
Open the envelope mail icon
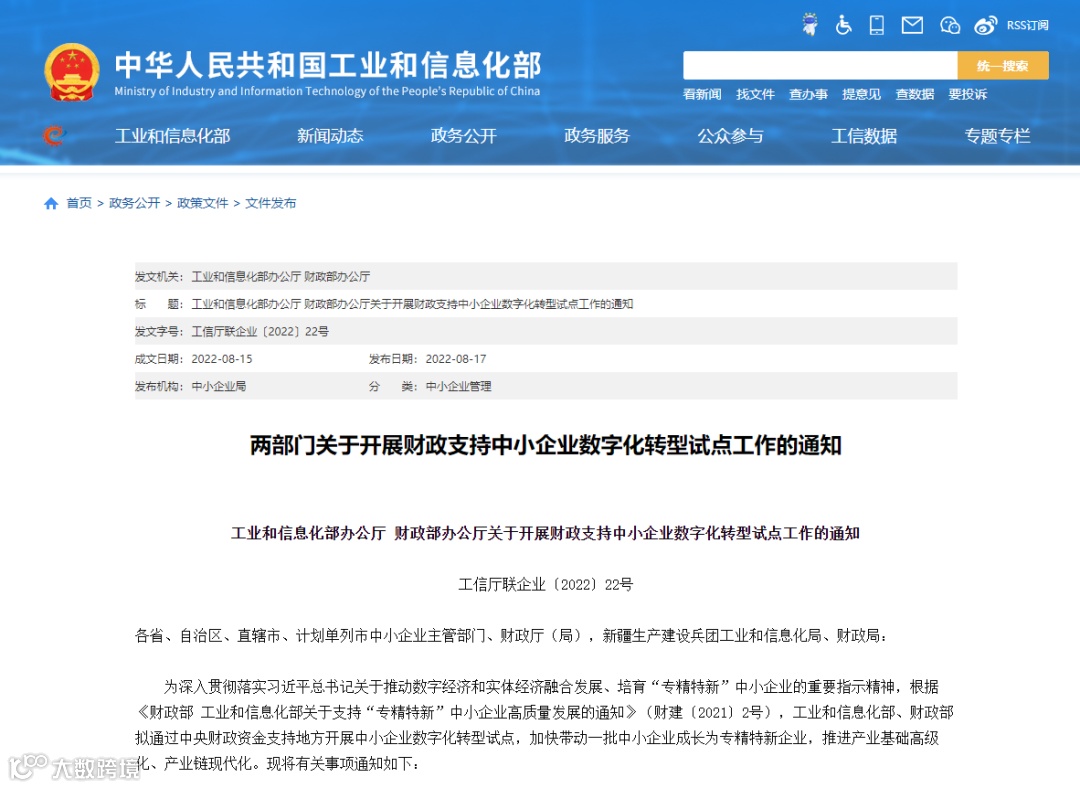click(x=912, y=25)
